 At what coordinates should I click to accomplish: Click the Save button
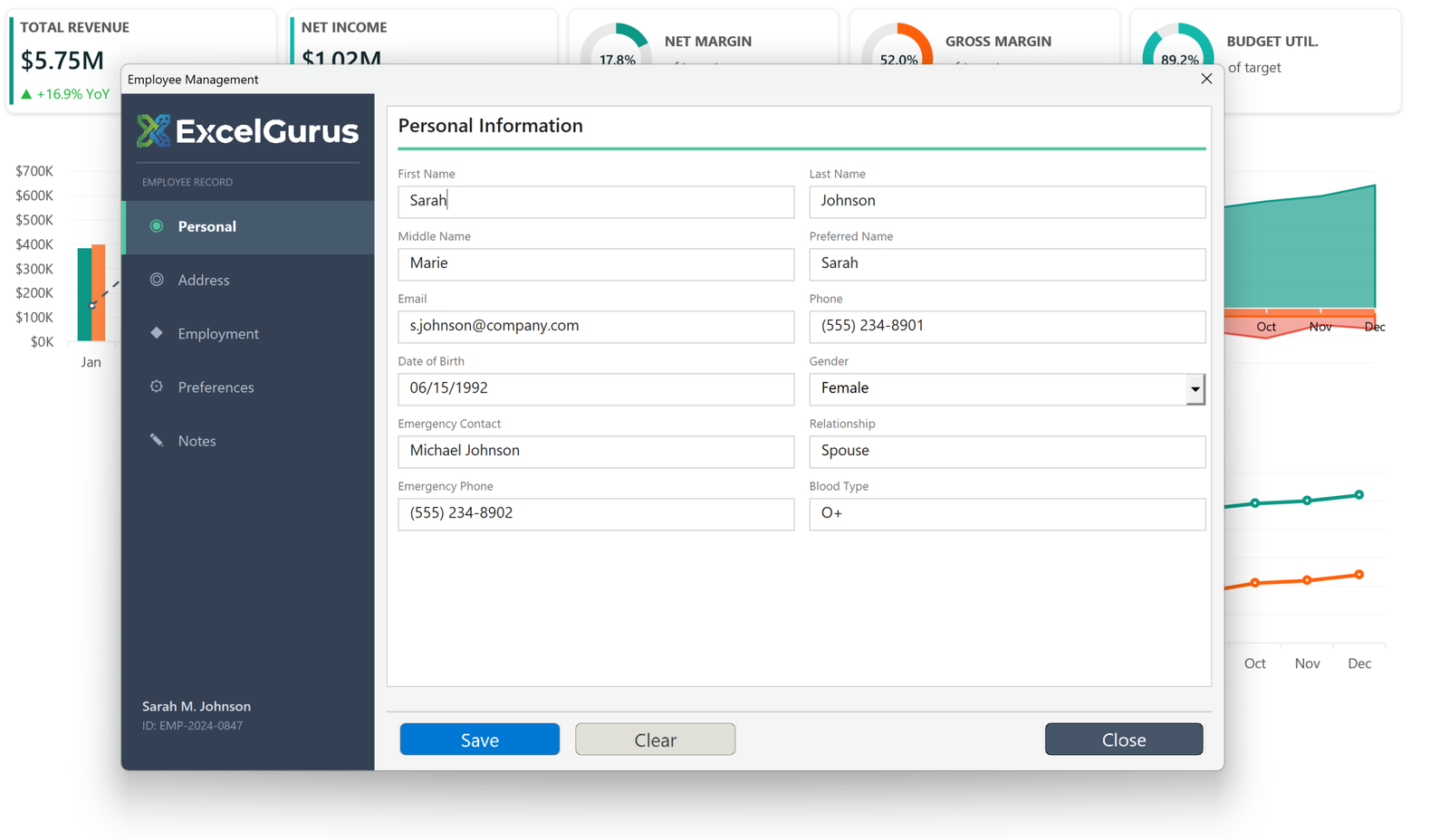[x=479, y=739]
